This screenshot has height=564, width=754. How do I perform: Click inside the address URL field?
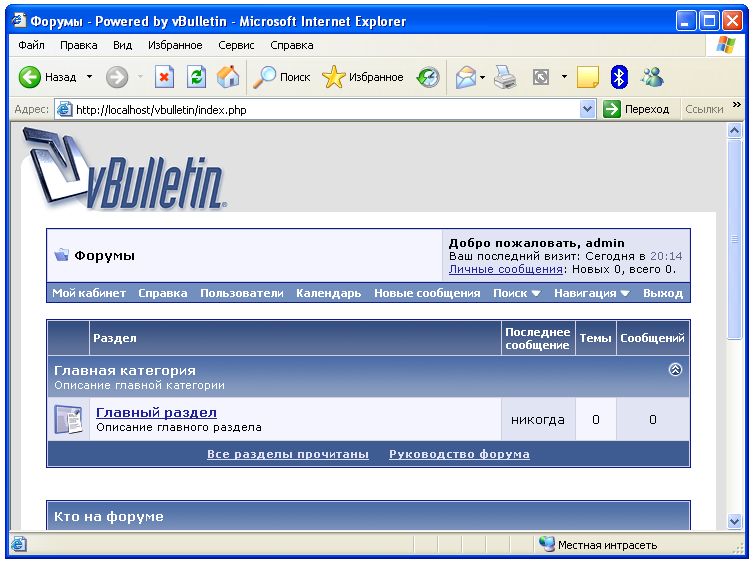(320, 110)
